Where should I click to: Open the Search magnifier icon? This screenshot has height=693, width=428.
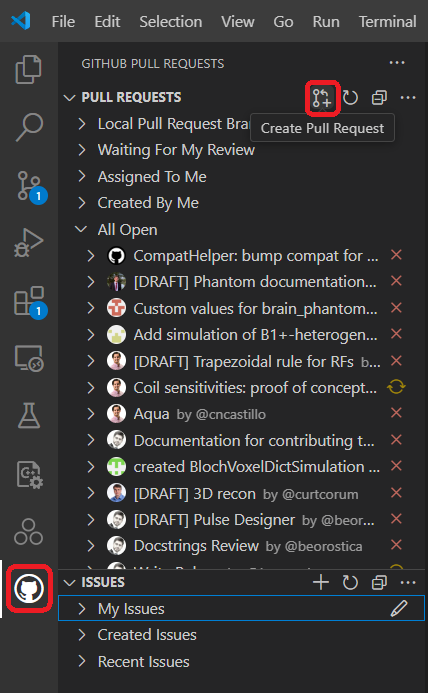point(29,127)
